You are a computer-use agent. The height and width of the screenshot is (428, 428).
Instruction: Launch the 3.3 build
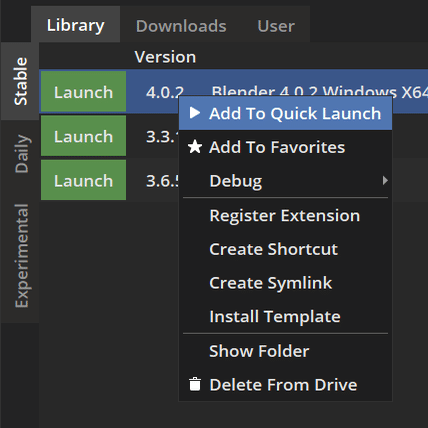[x=83, y=136]
